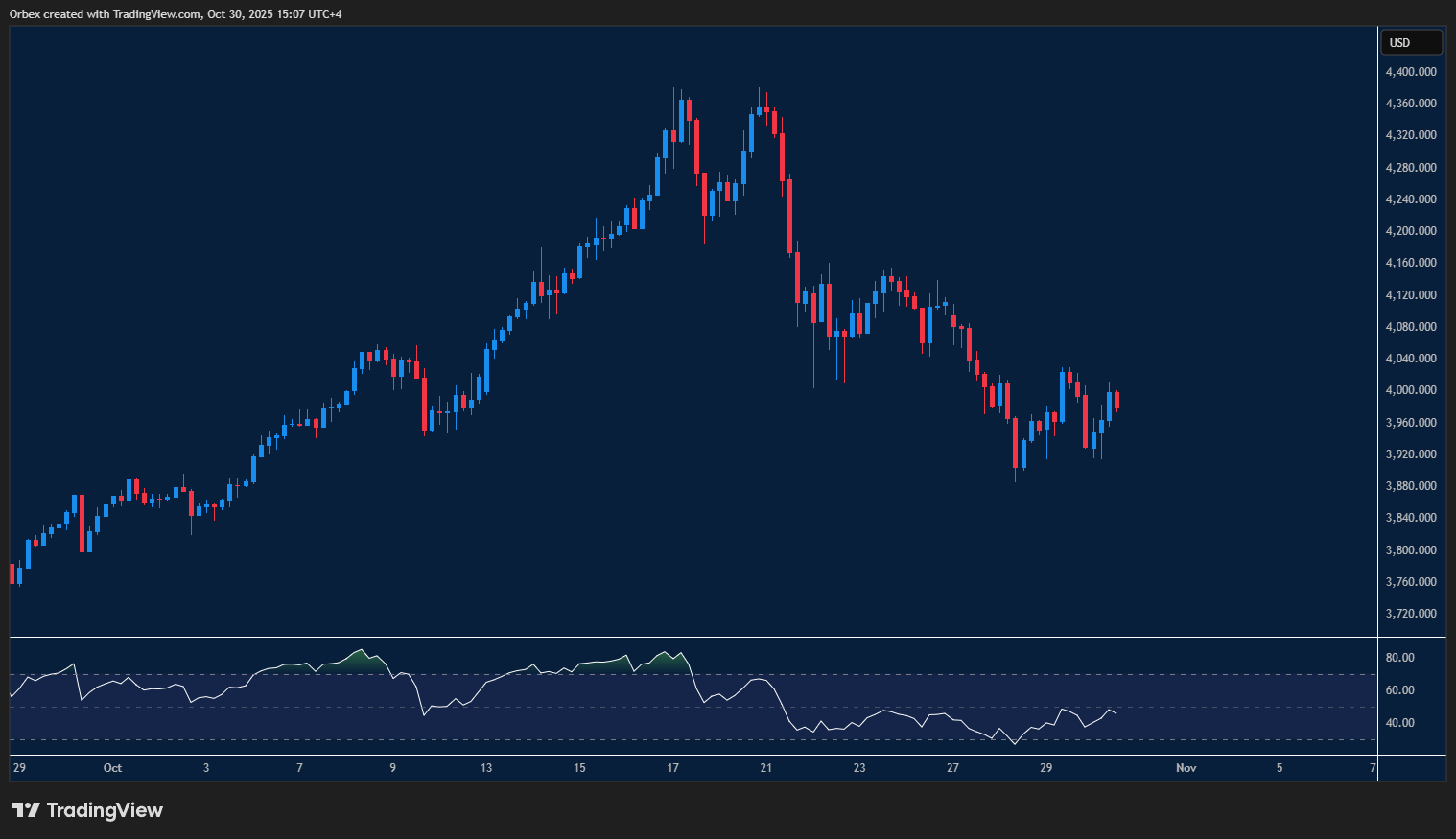This screenshot has width=1456, height=839.
Task: Select the USD currency label
Action: click(x=1410, y=42)
